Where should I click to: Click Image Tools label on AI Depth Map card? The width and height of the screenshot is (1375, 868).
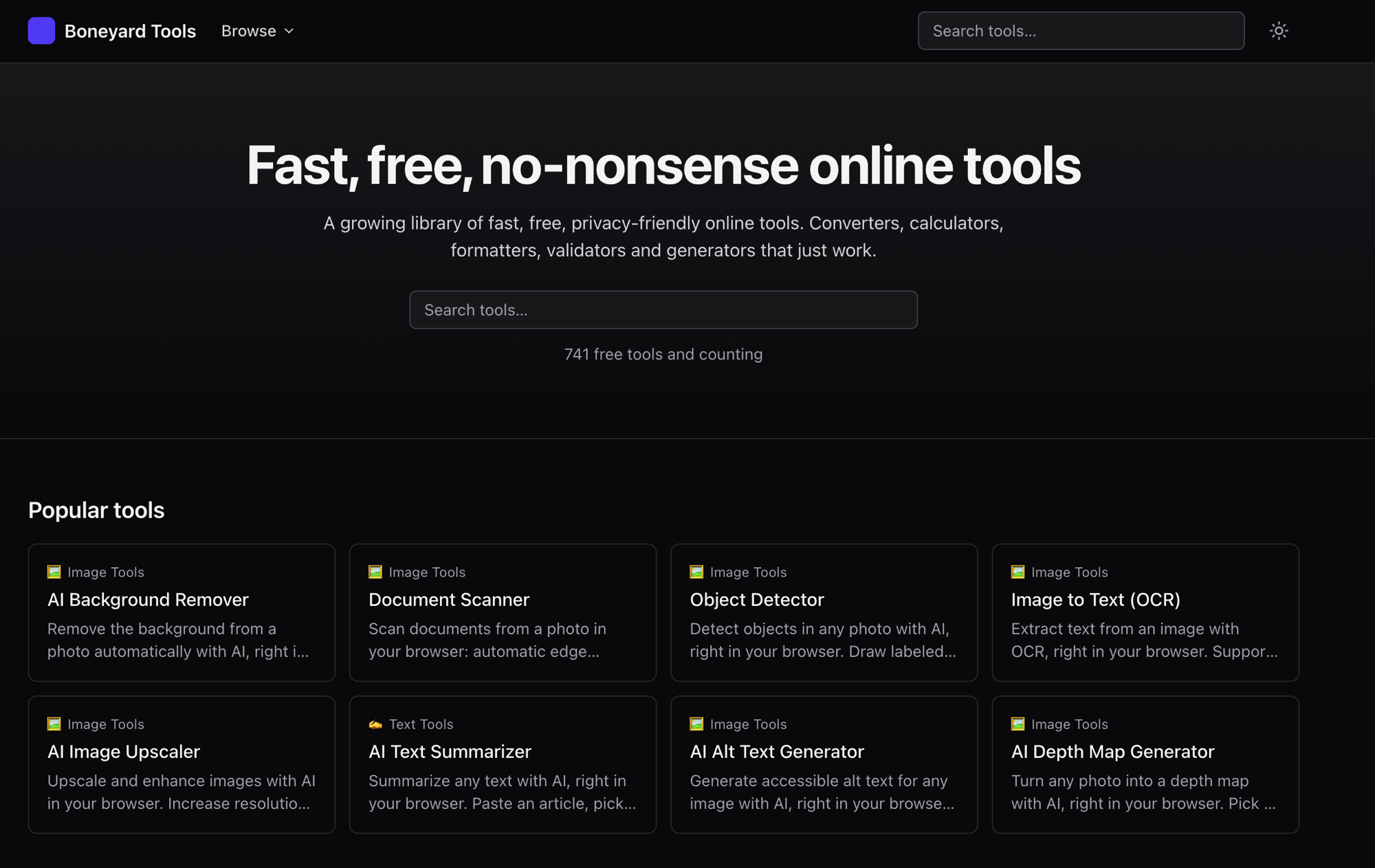pyautogui.click(x=1069, y=724)
